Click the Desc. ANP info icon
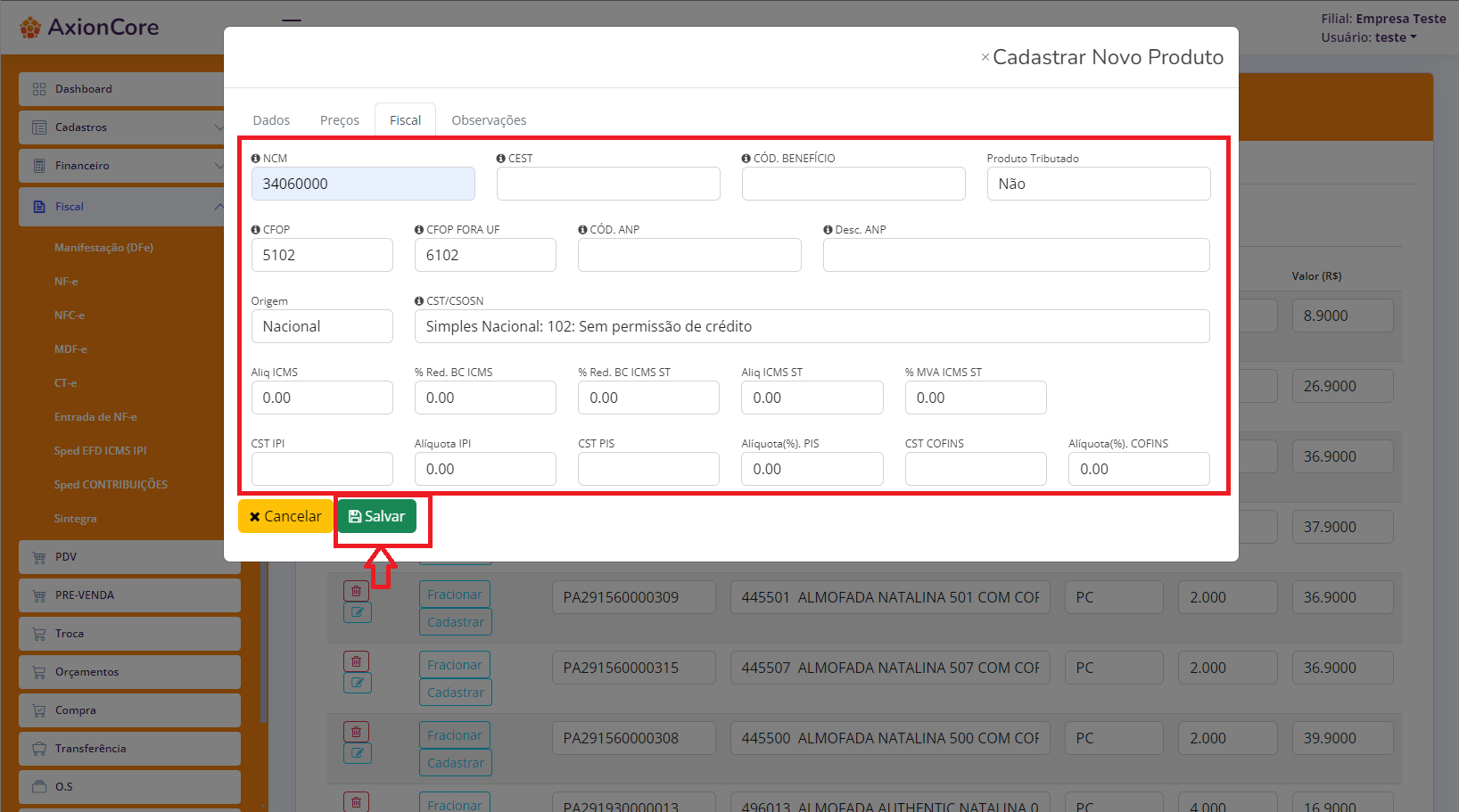Screen dimensions: 1459x812 [x=828, y=230]
